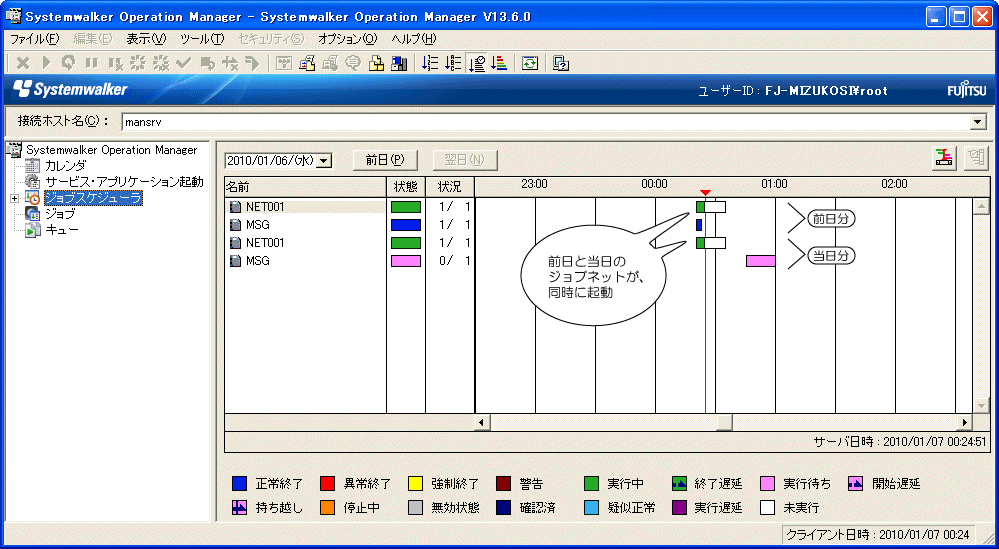999x549 pixels.
Task: Click the blue status cell of MSG row
Action: (x=406, y=225)
